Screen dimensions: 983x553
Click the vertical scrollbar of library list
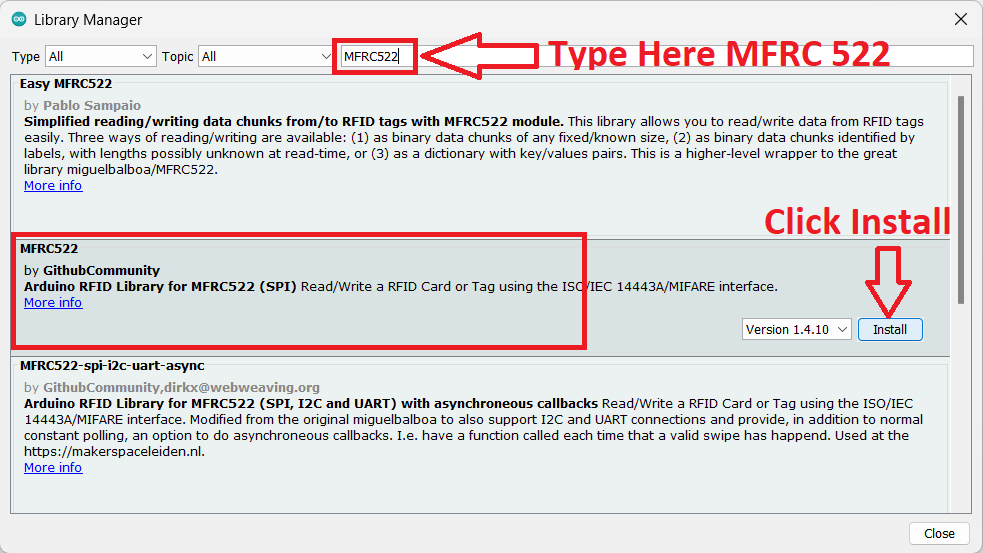coord(961,200)
